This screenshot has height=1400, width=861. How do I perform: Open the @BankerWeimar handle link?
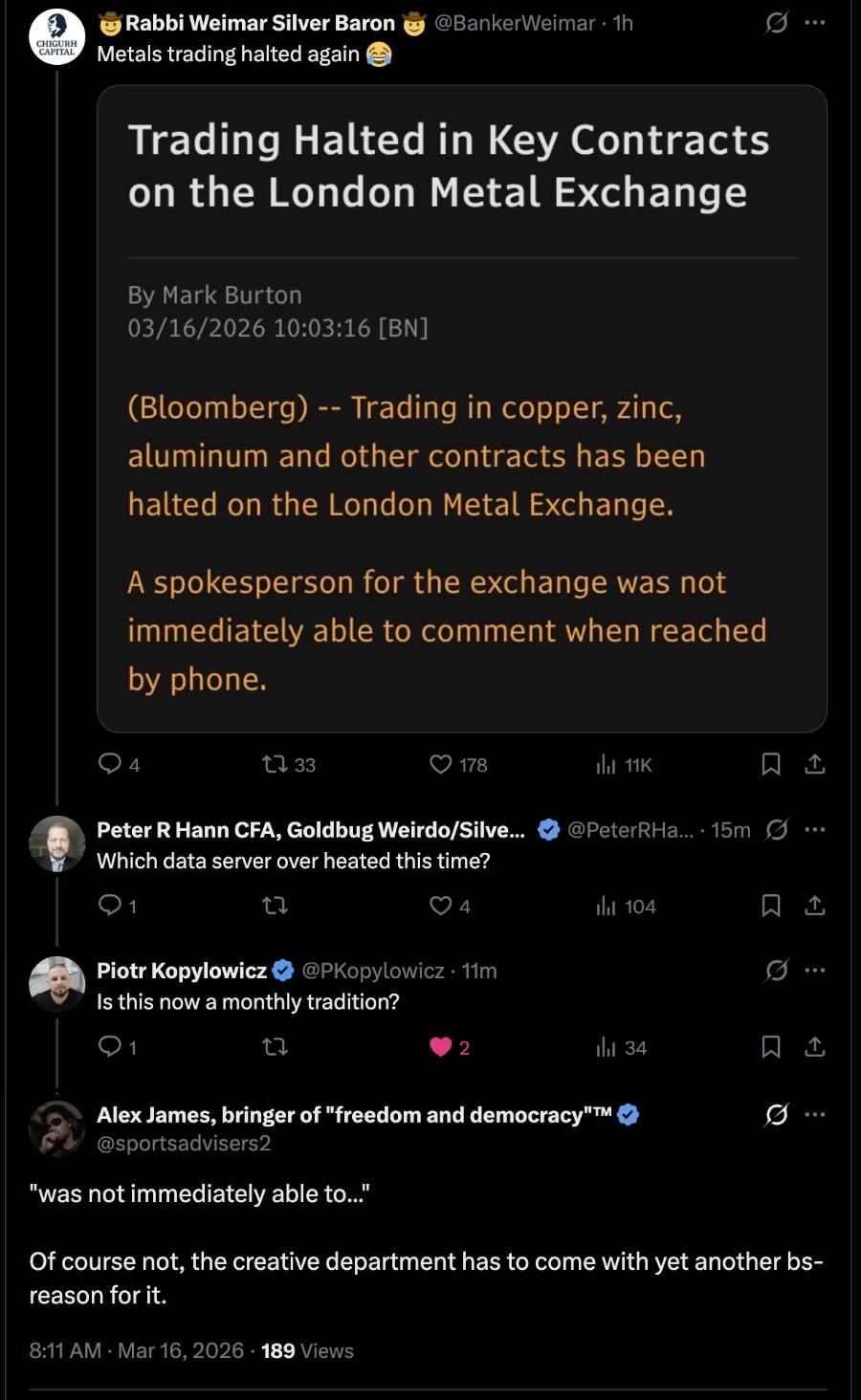[x=515, y=23]
